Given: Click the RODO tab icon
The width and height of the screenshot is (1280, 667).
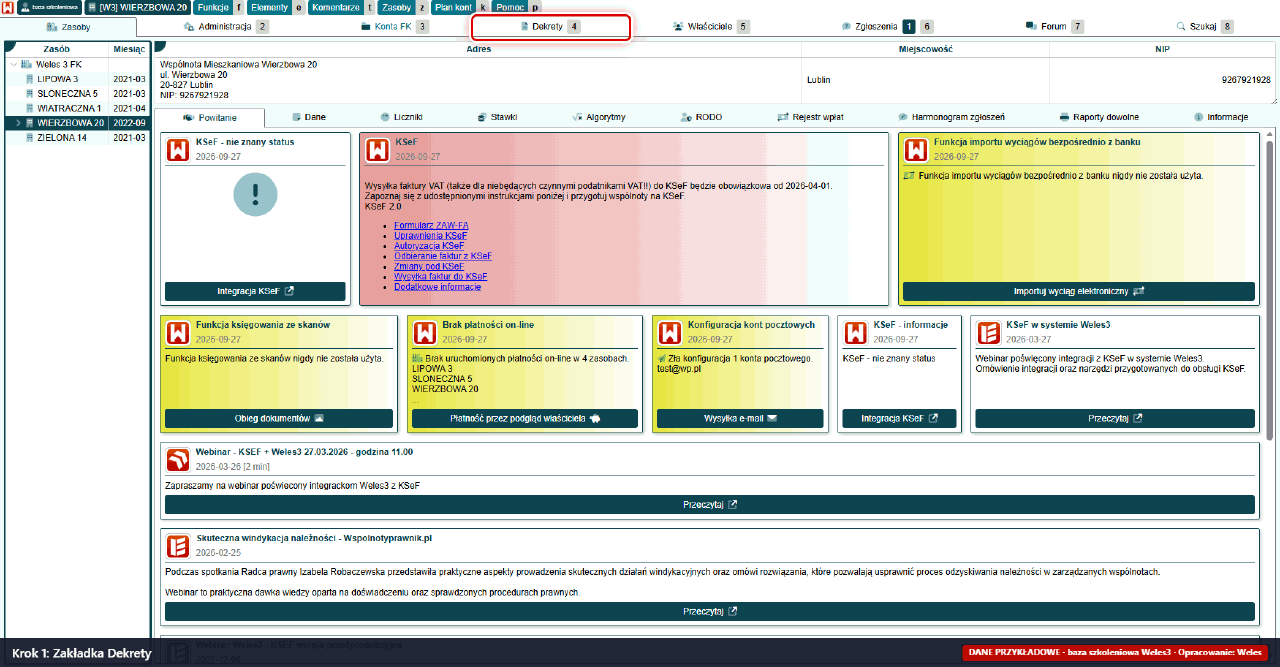Looking at the screenshot, I should click(x=686, y=117).
